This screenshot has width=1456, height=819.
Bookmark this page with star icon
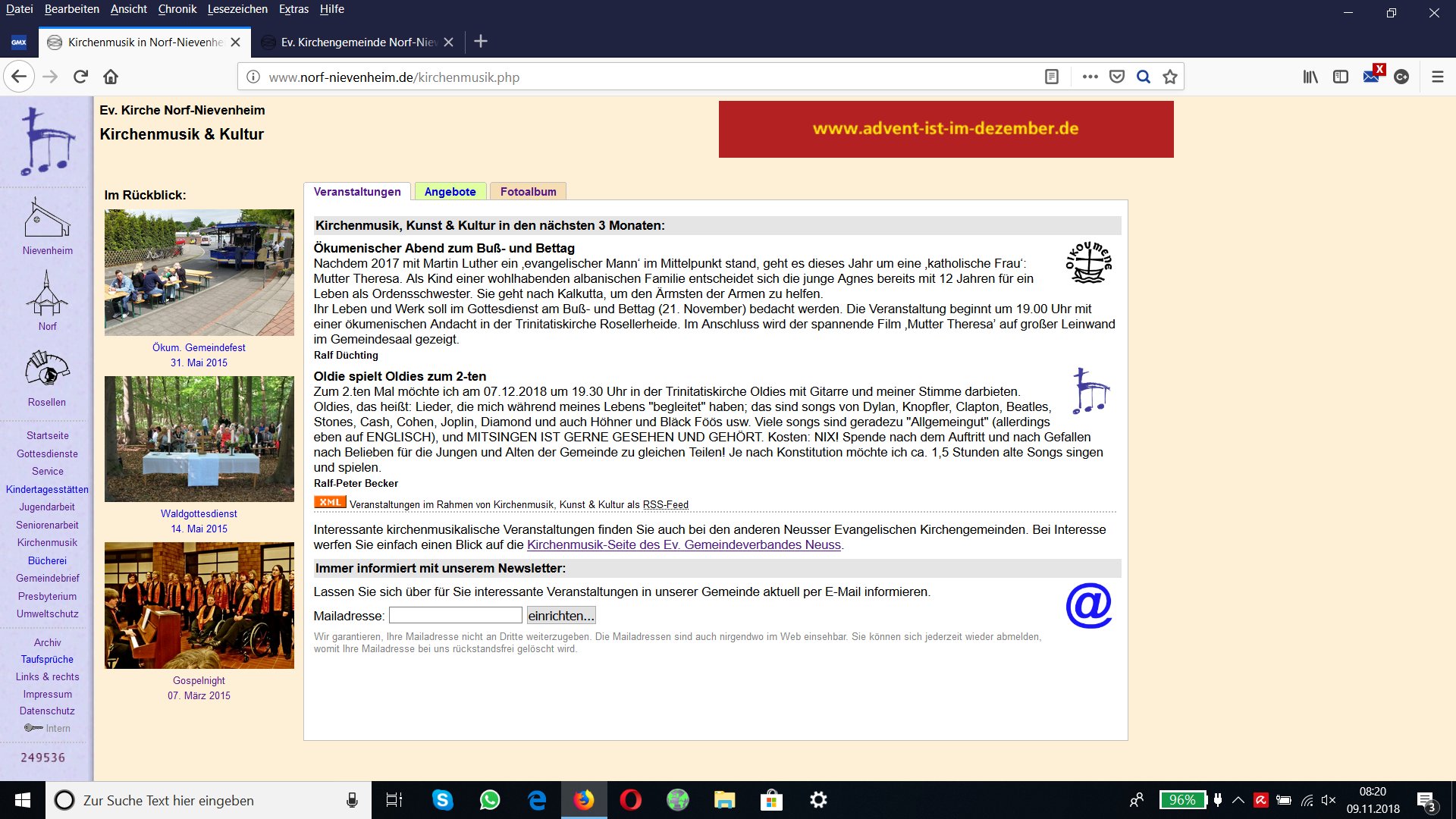coord(1170,77)
